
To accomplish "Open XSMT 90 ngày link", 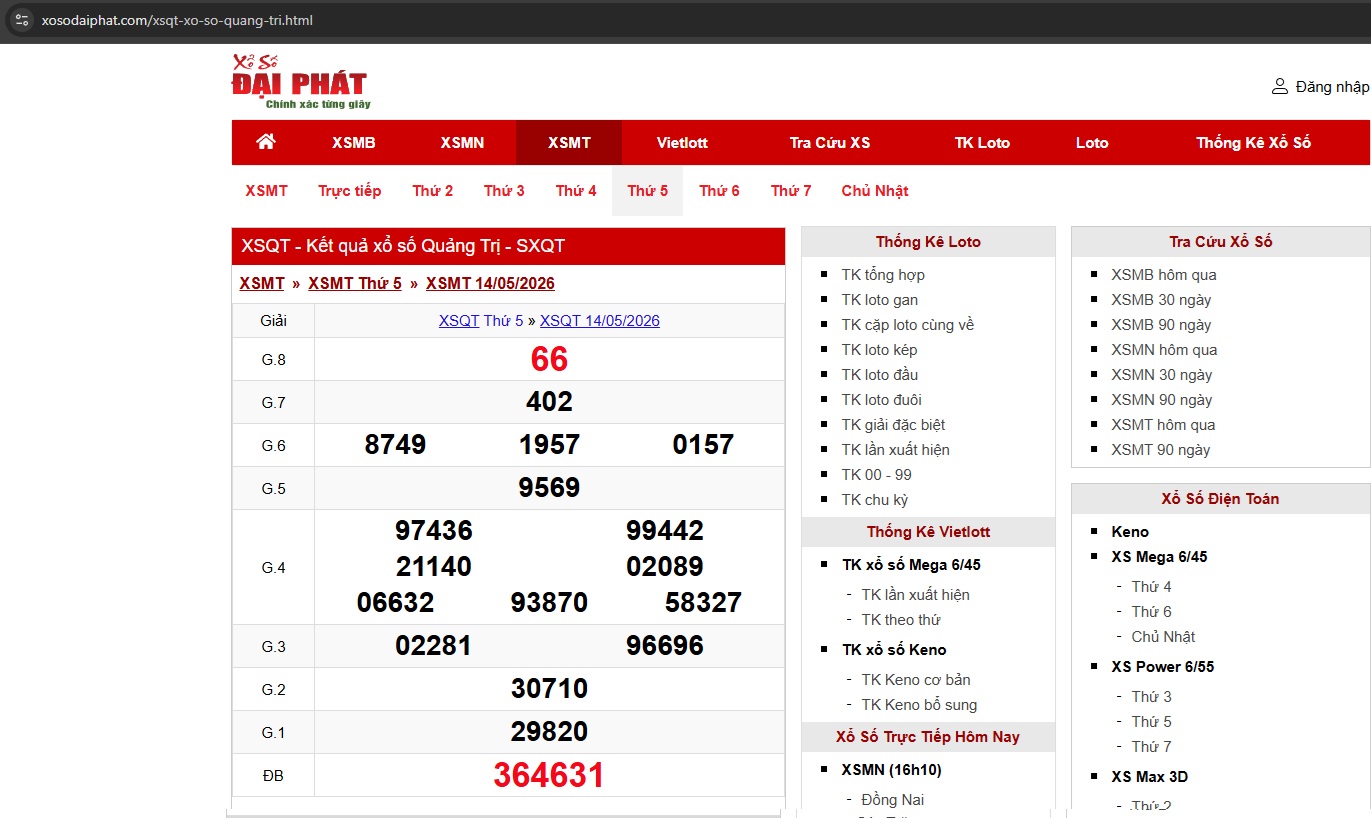I will (1160, 450).
